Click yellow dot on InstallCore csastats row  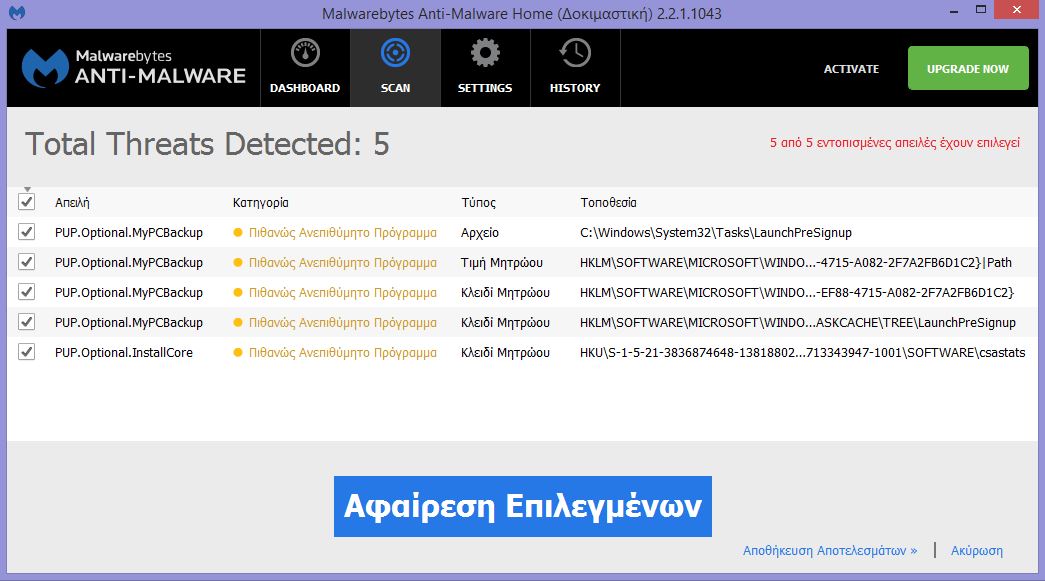(238, 352)
